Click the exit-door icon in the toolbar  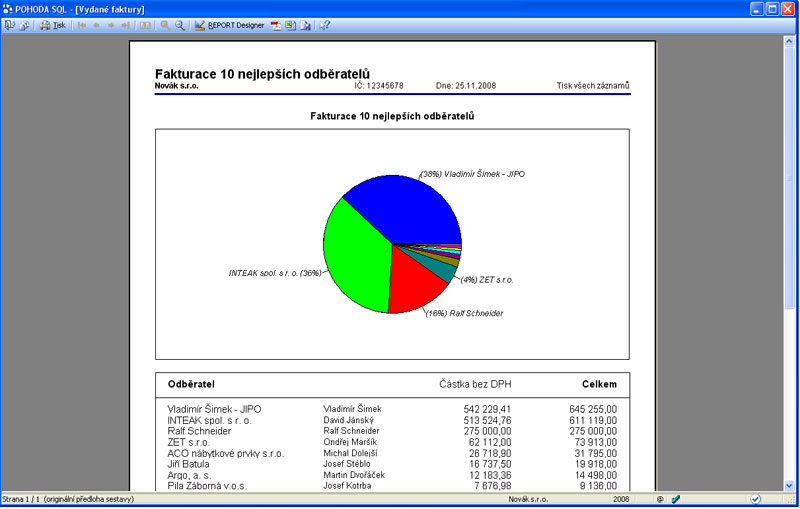click(9, 25)
